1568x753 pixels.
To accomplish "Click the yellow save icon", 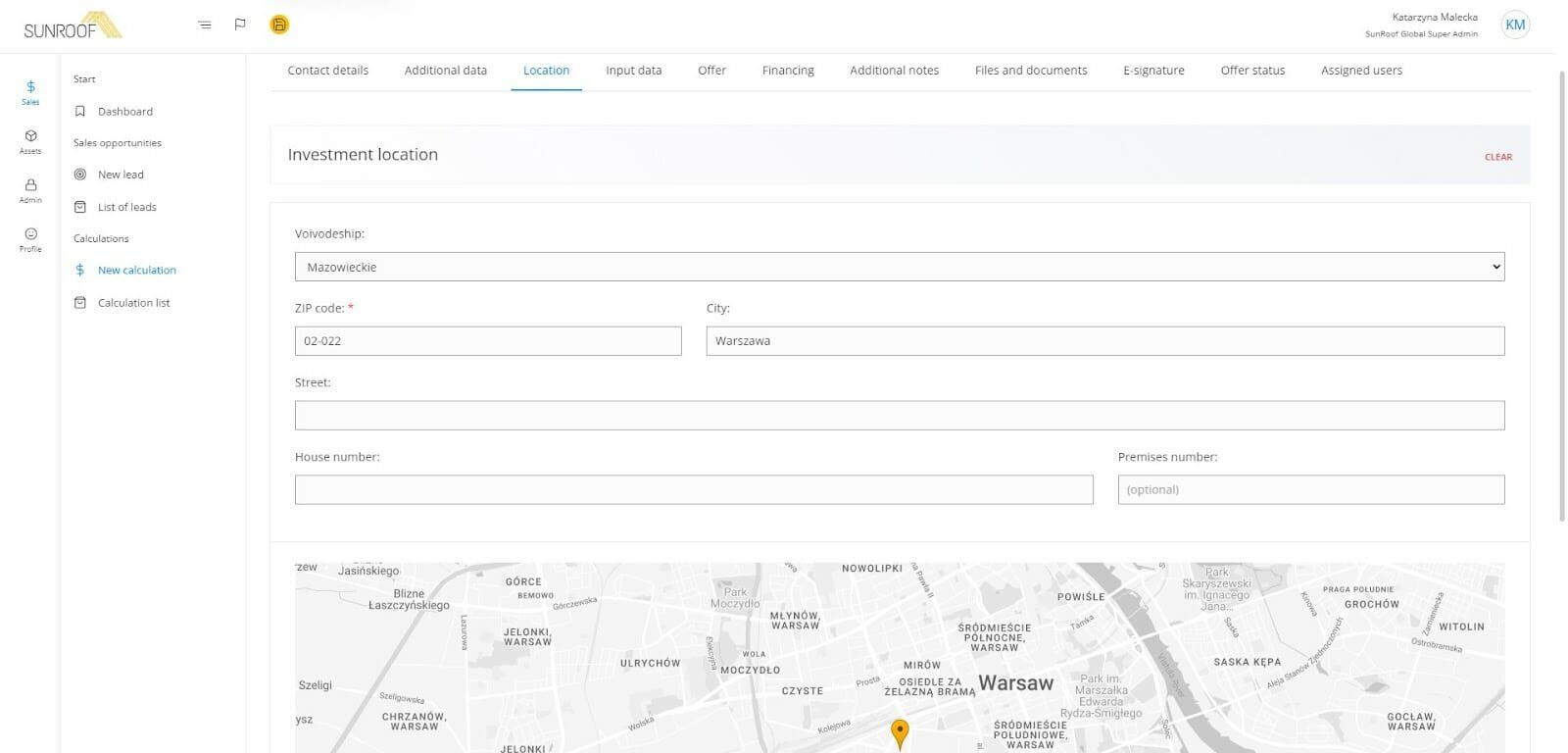I will pyautogui.click(x=279, y=25).
